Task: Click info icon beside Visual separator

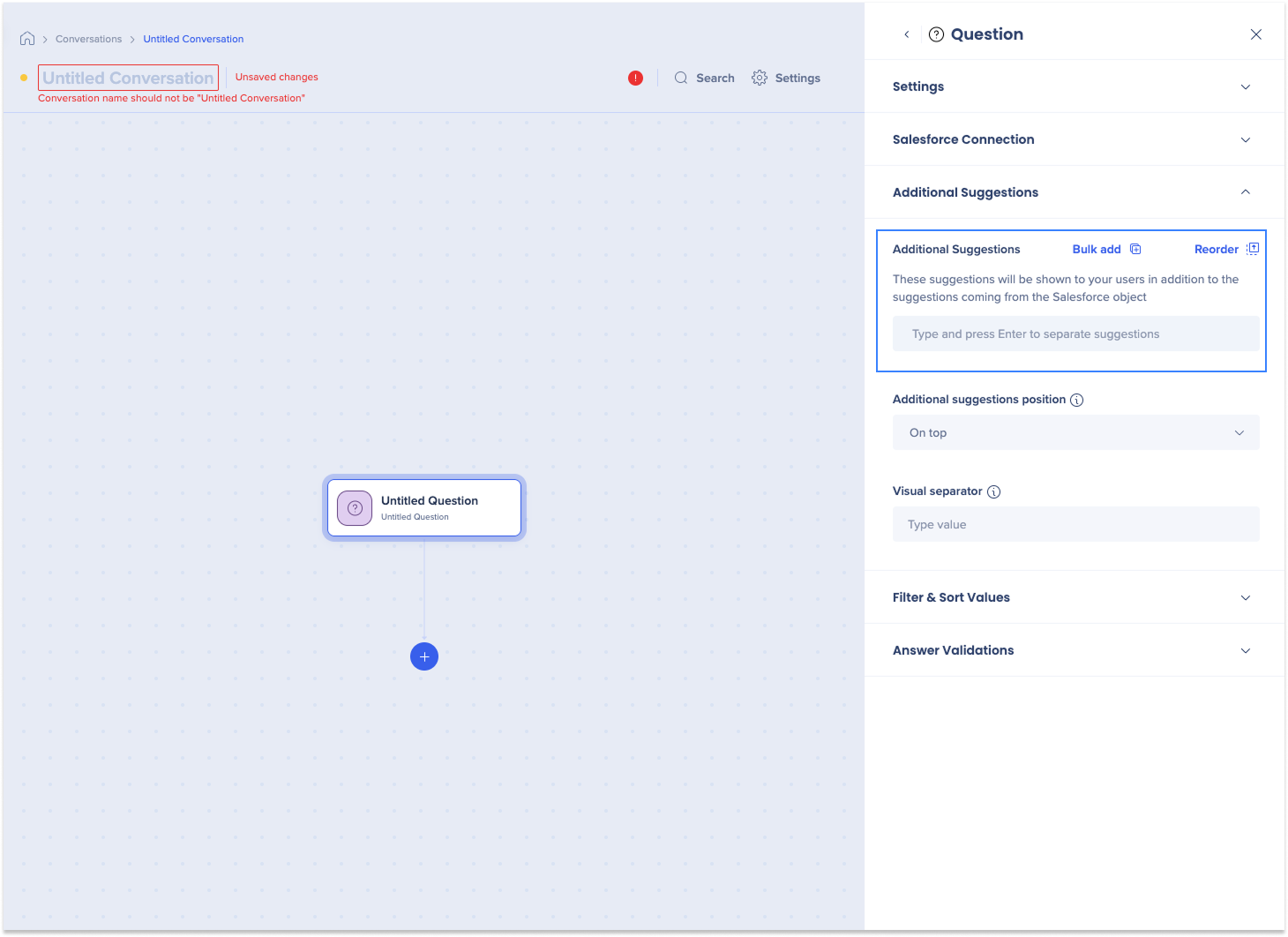Action: (x=993, y=492)
